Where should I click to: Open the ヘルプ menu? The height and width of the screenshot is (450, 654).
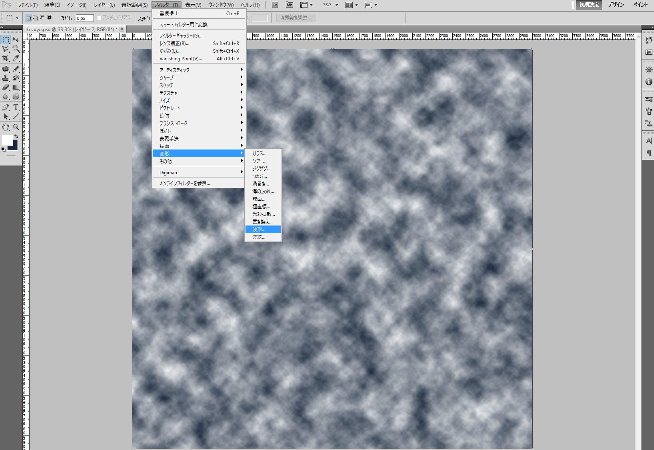250,5
